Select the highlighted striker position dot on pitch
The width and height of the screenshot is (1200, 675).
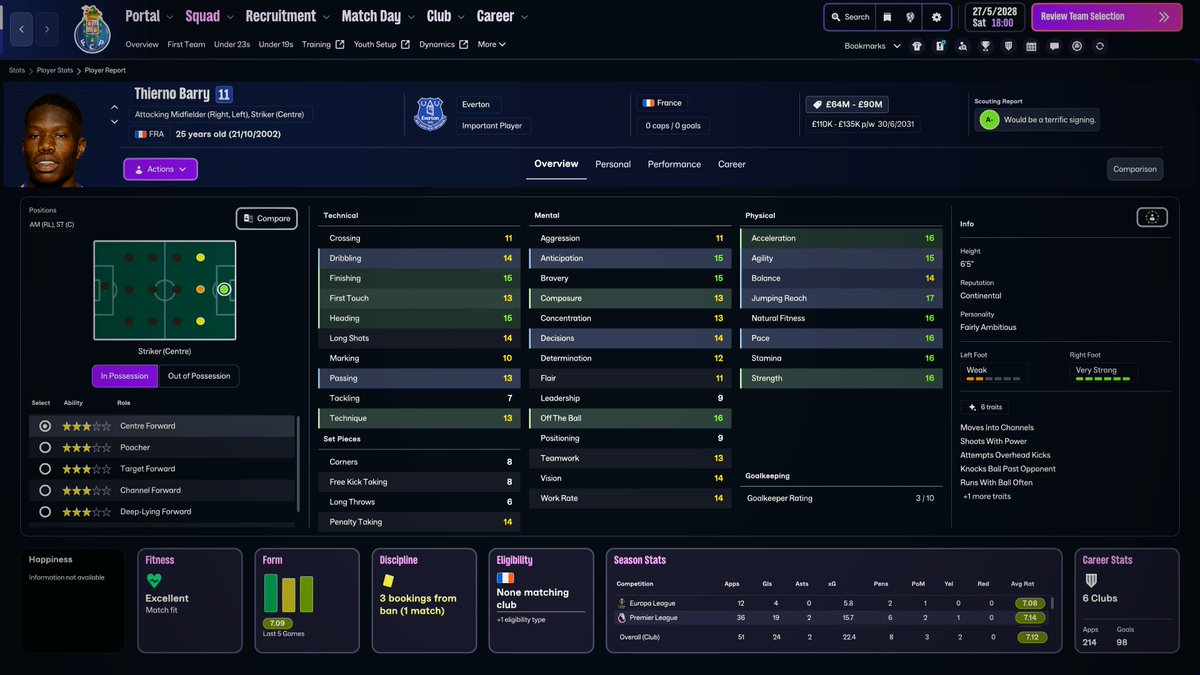[224, 289]
